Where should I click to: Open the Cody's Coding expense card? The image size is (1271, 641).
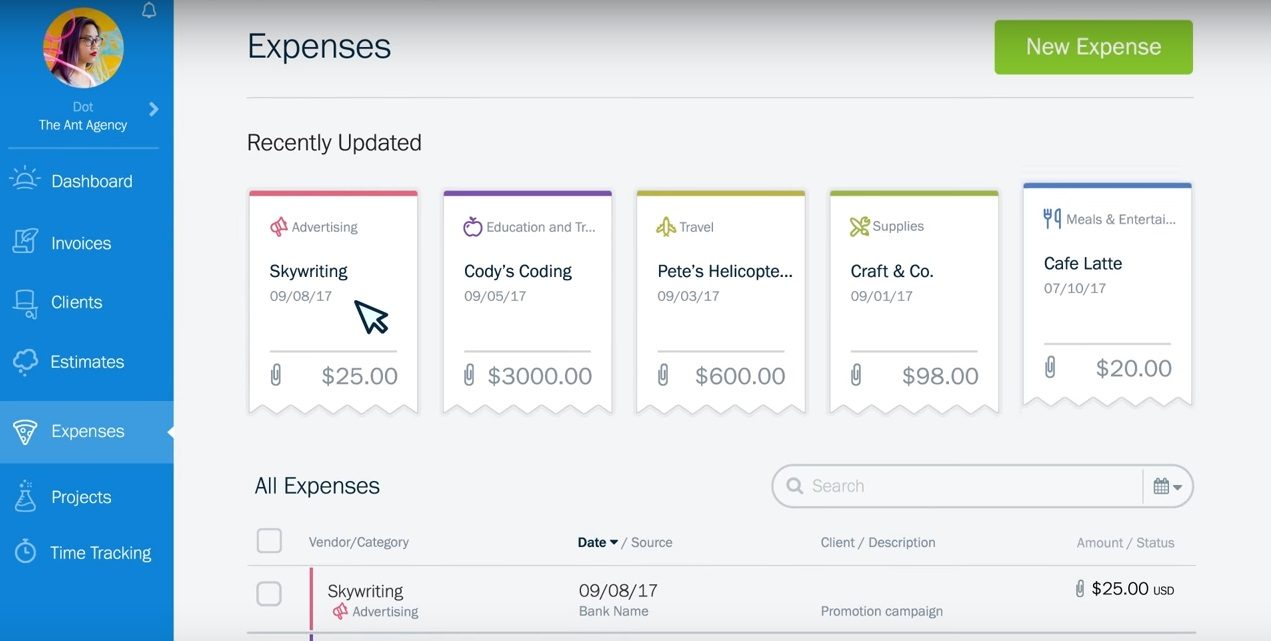coord(517,271)
